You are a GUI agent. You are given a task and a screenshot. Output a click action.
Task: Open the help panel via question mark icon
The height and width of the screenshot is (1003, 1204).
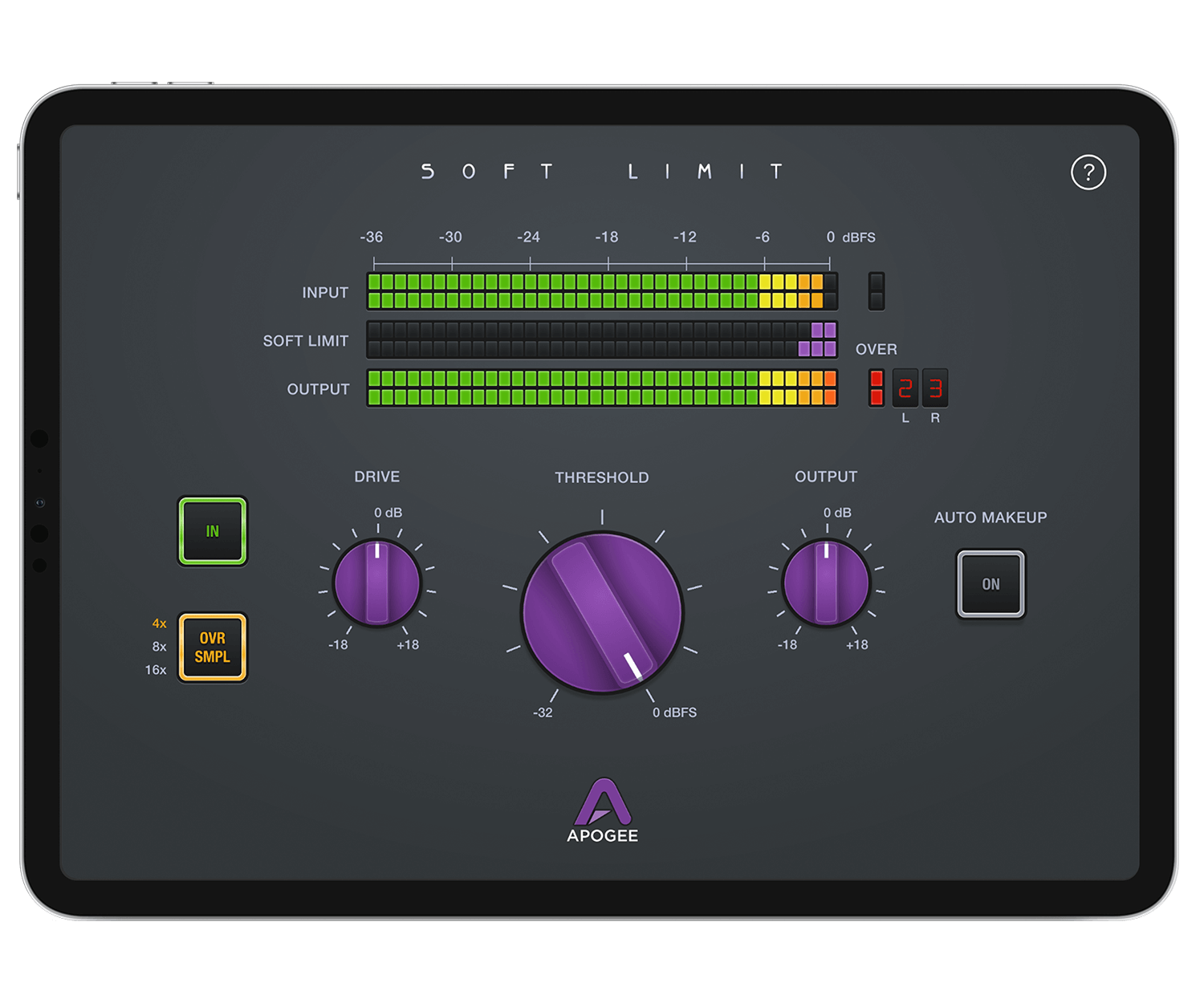click(x=1089, y=173)
